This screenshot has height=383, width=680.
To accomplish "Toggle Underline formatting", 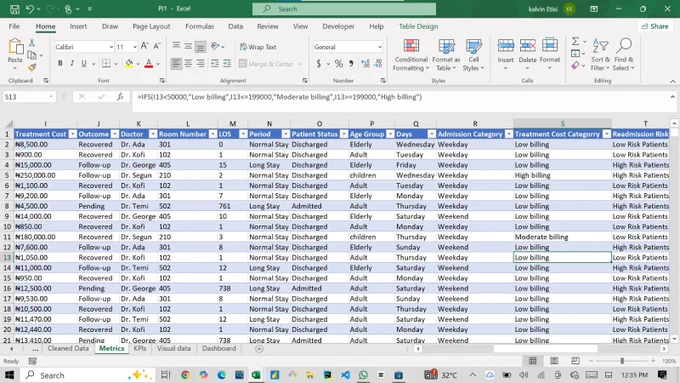I will [x=84, y=64].
